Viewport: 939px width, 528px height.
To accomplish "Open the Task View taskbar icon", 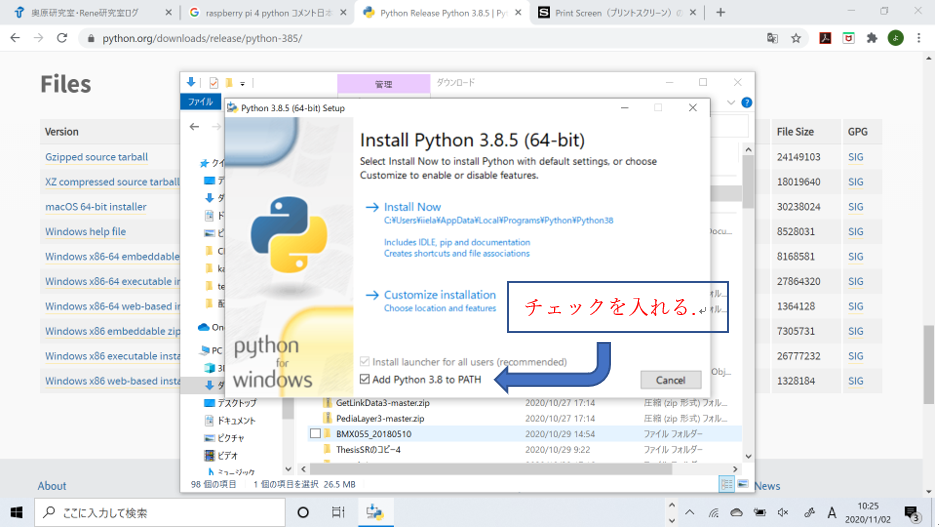I will [x=339, y=513].
